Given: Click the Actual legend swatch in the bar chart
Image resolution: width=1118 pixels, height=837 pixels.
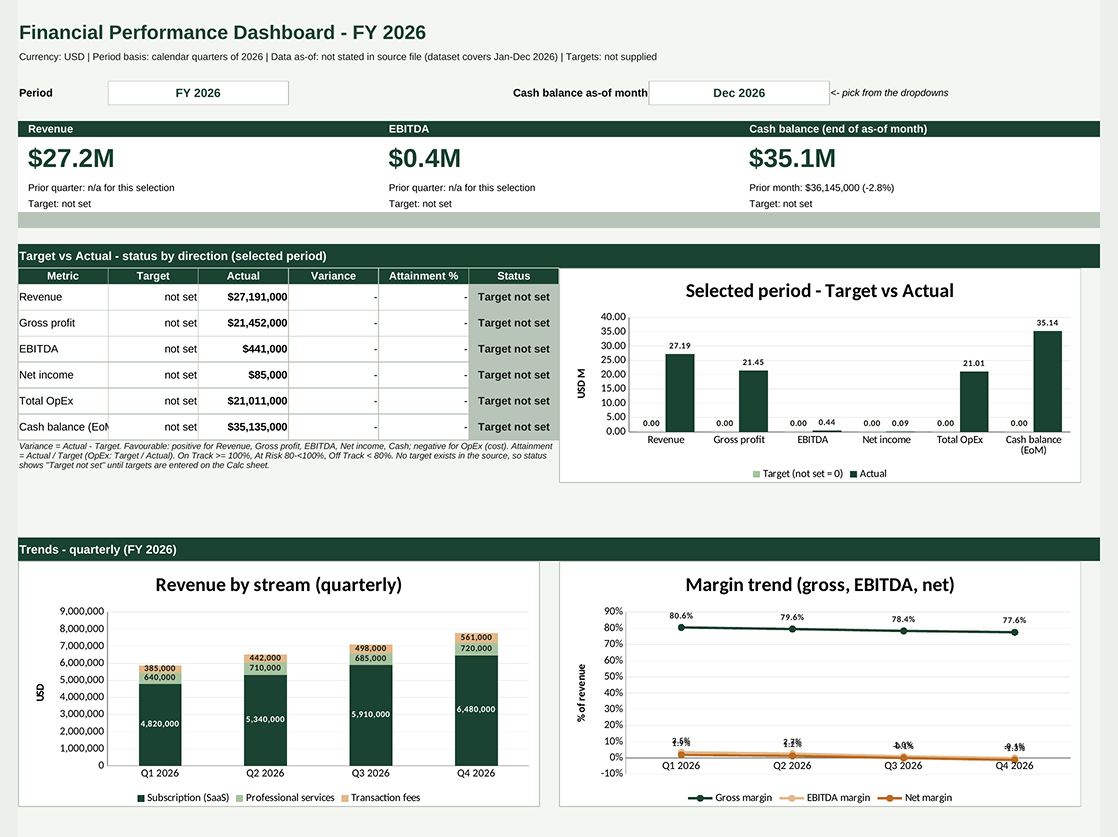Looking at the screenshot, I should [x=853, y=474].
